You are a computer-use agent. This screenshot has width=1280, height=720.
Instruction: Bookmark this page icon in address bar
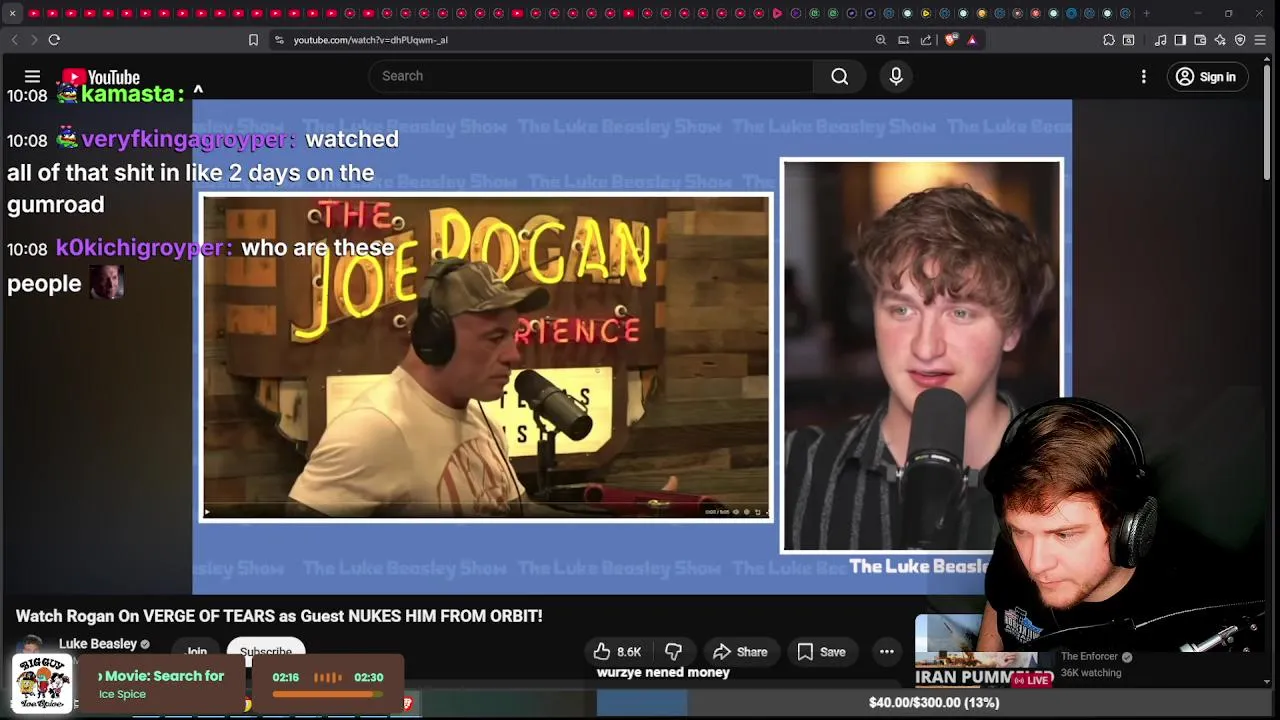253,40
